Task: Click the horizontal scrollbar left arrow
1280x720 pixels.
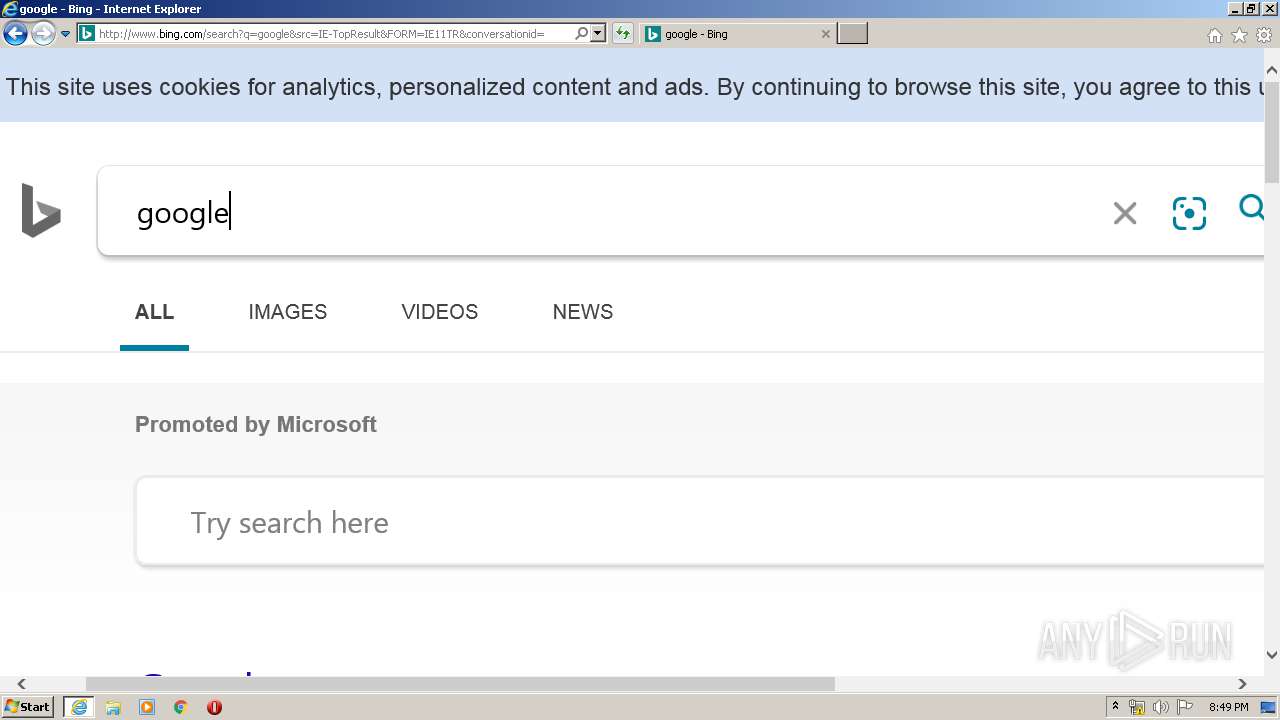Action: pos(21,684)
